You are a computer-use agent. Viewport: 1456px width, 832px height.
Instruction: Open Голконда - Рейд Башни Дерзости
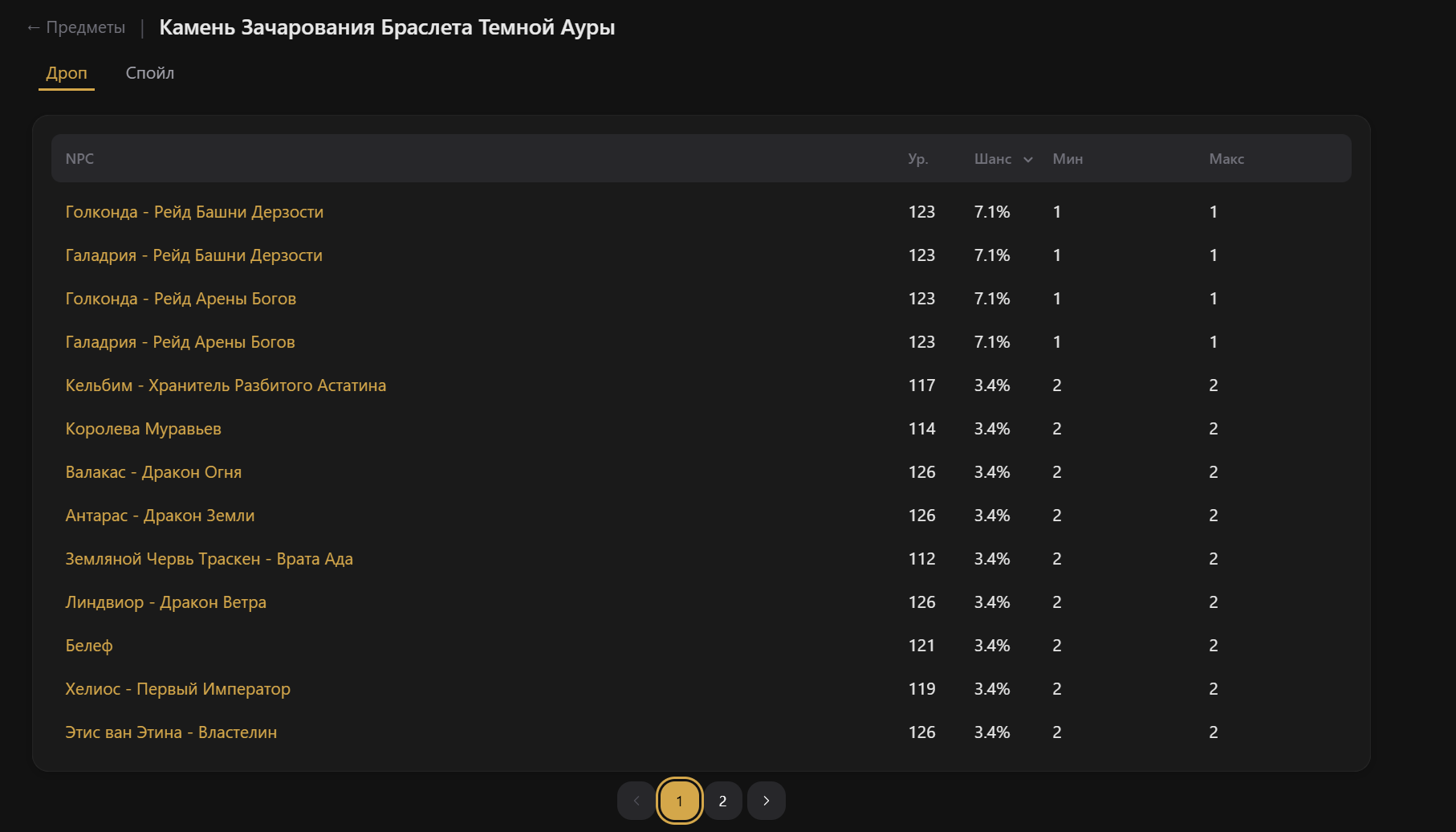pyautogui.click(x=194, y=212)
